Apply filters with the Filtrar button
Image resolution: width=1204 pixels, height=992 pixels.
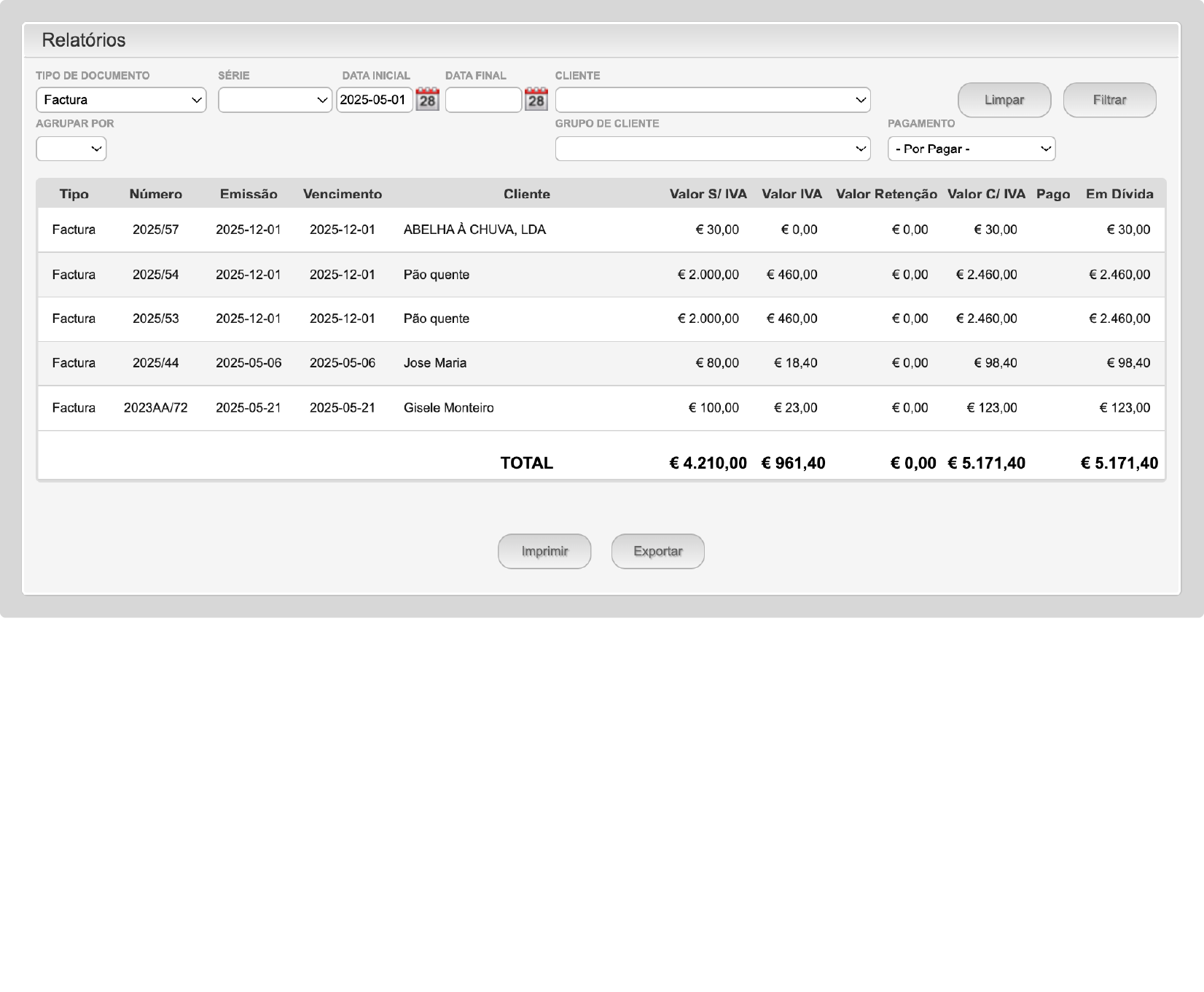pyautogui.click(x=1109, y=100)
